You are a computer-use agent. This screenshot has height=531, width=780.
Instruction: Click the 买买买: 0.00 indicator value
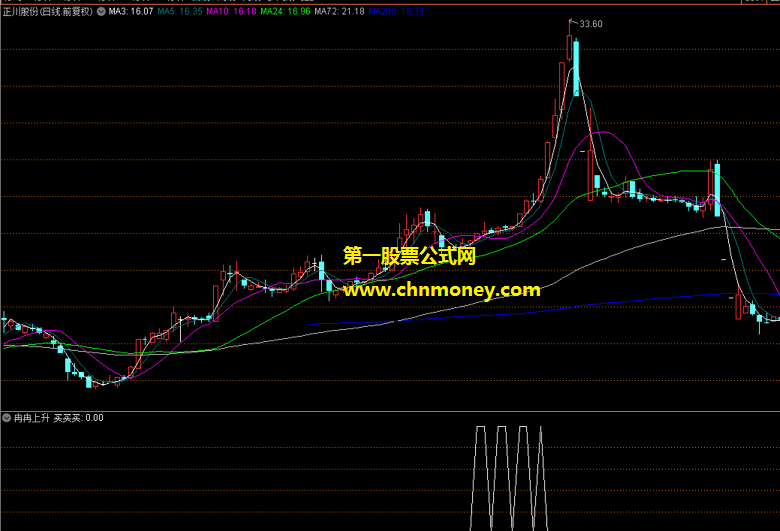79,418
